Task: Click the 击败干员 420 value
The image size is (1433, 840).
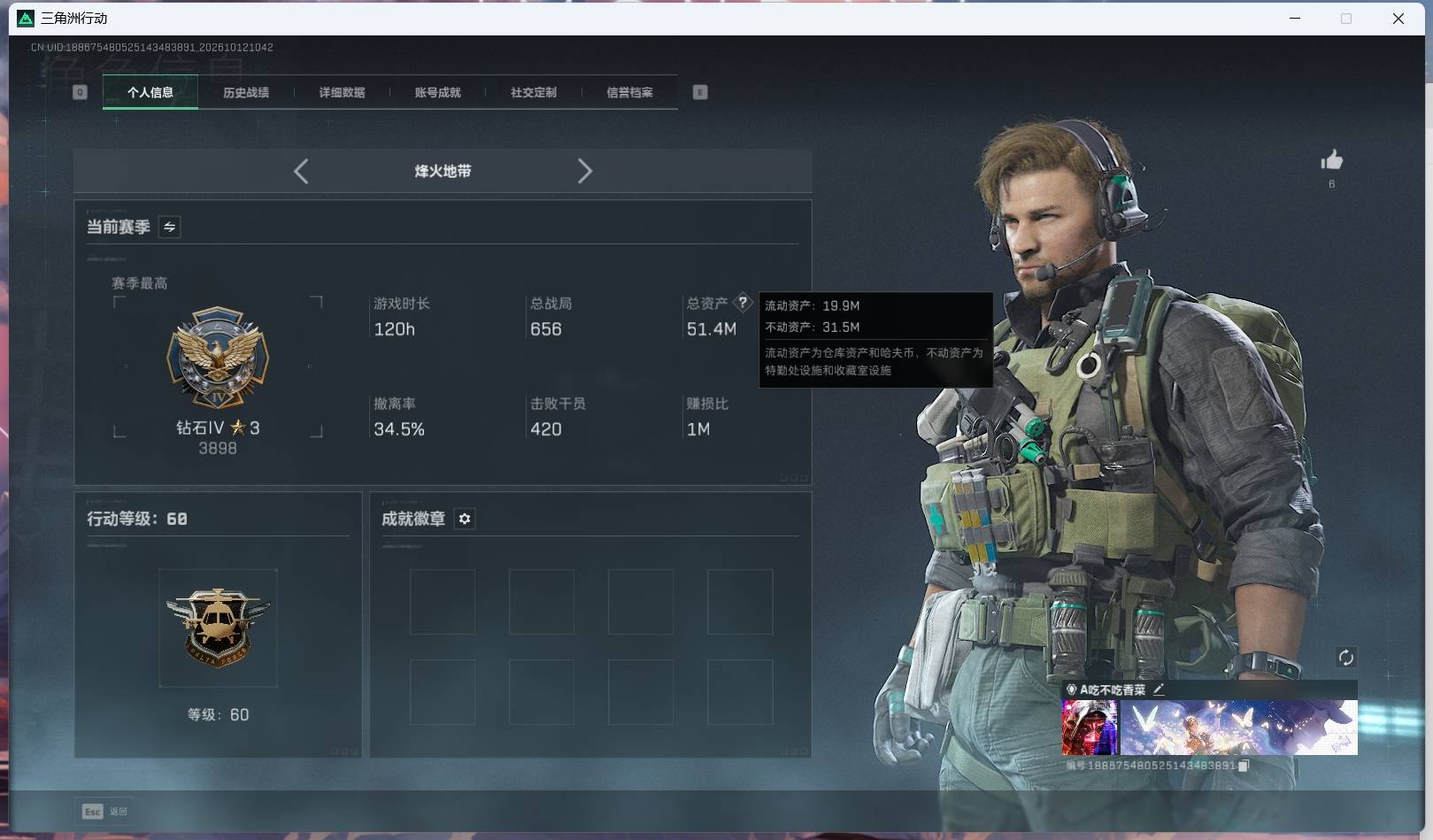Action: [x=546, y=429]
